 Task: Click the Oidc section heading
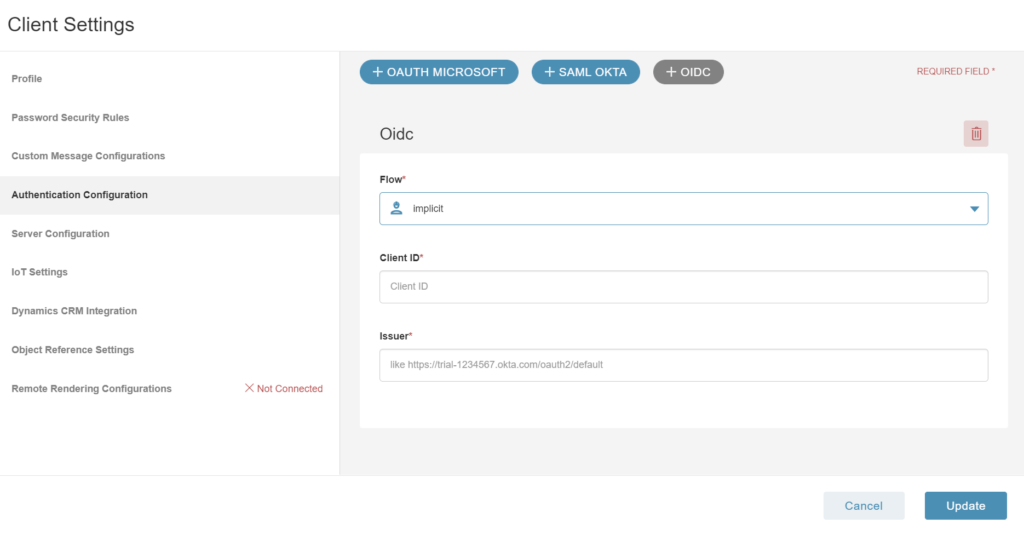coord(396,134)
